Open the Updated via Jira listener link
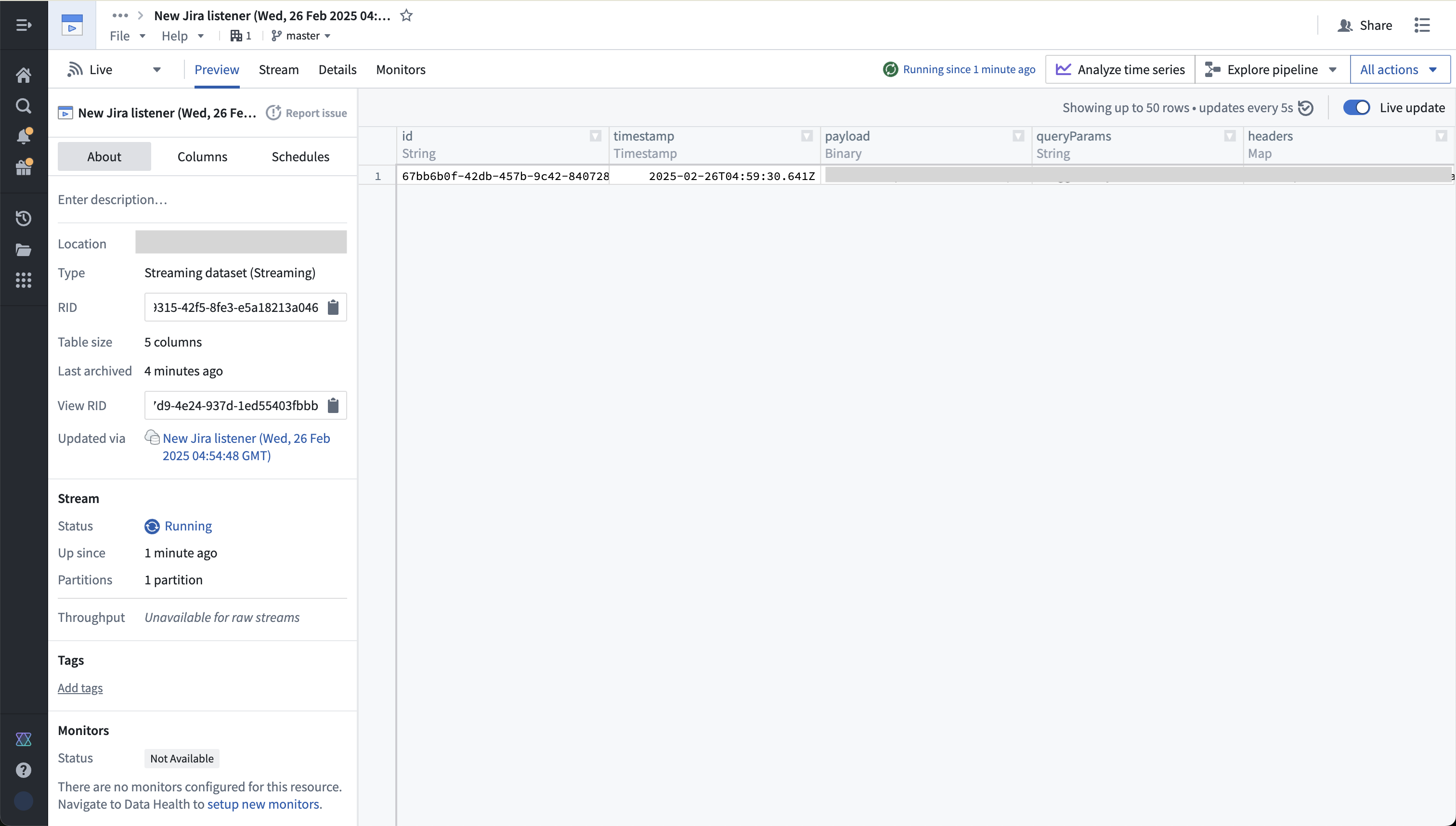 (x=246, y=447)
